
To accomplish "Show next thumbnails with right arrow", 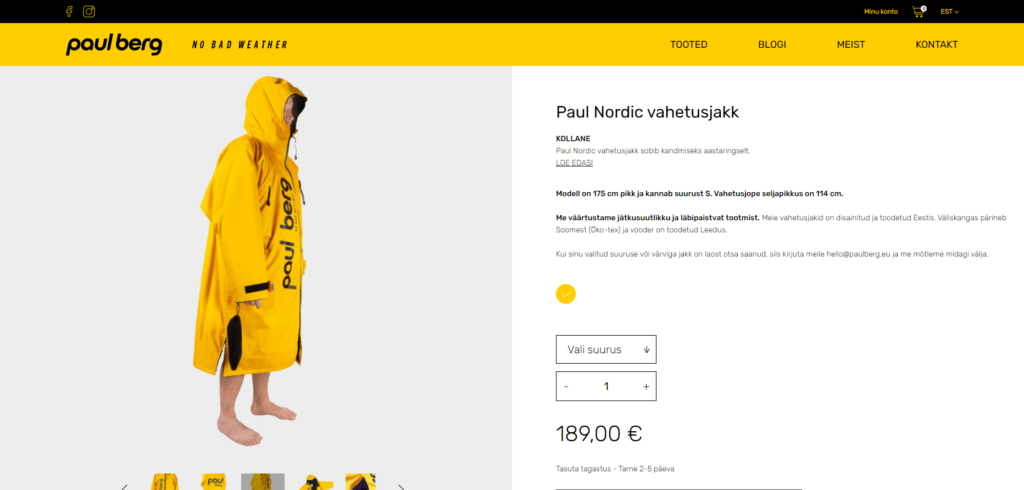I will coord(401,486).
